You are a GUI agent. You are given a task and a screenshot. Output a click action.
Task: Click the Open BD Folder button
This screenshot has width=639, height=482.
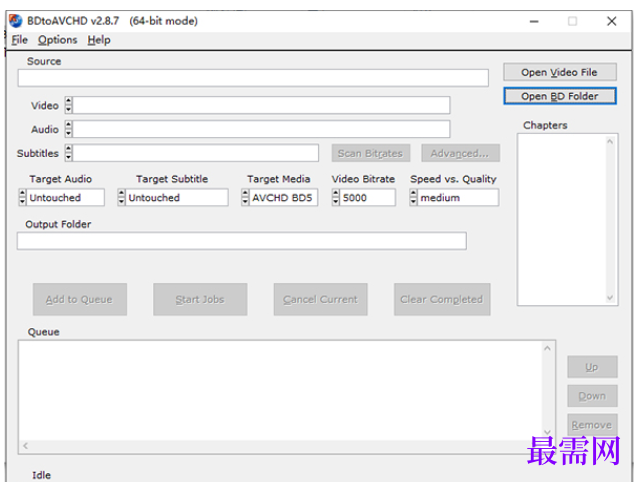[560, 96]
